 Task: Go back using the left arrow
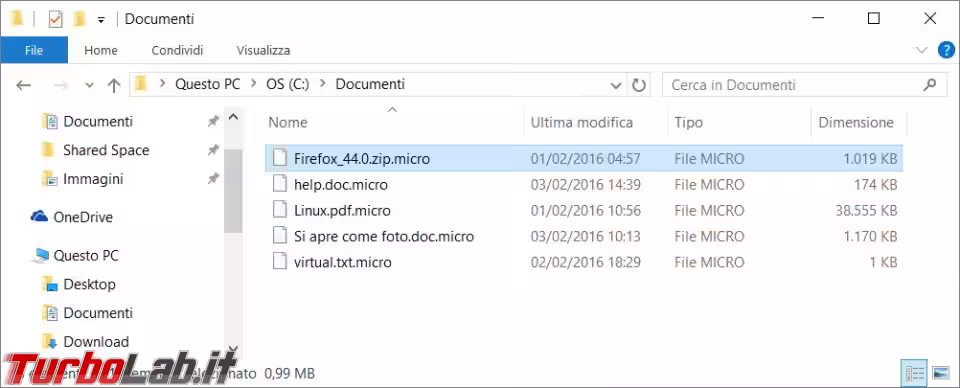(23, 85)
